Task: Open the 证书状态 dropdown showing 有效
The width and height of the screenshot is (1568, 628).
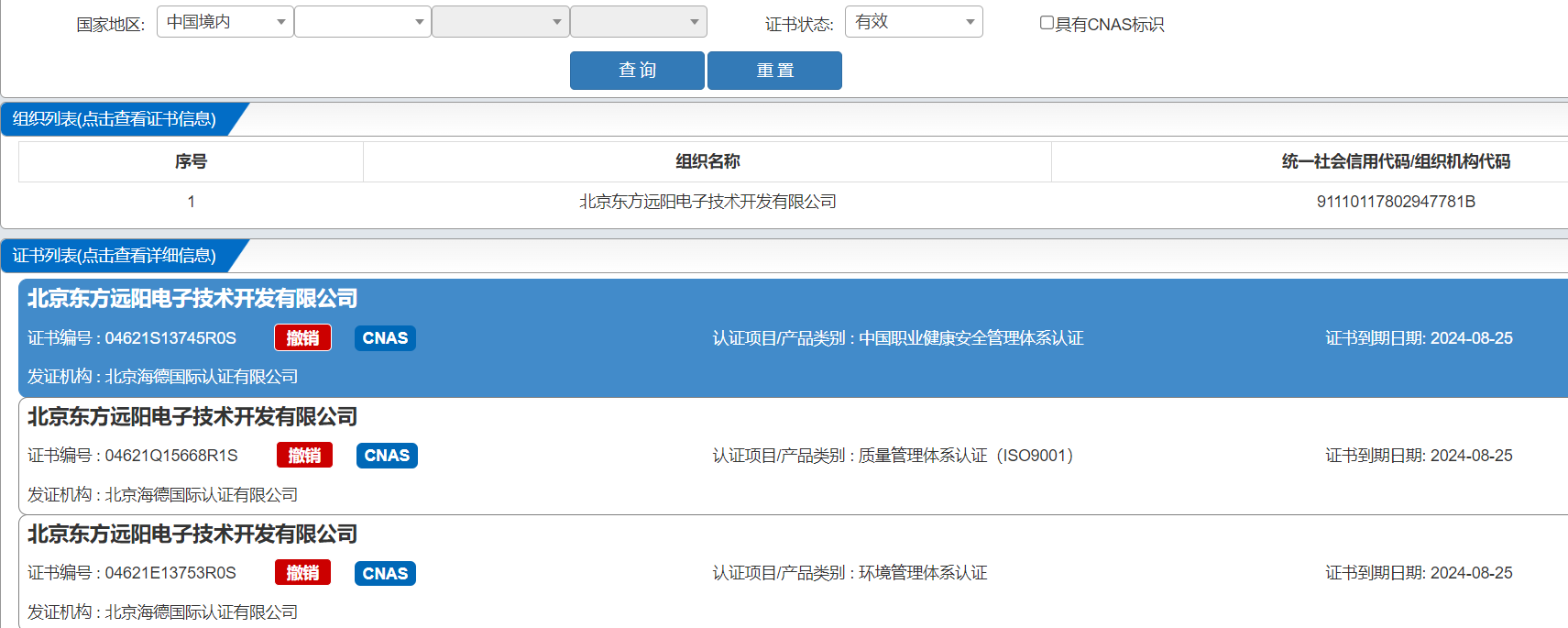Action: 914,22
